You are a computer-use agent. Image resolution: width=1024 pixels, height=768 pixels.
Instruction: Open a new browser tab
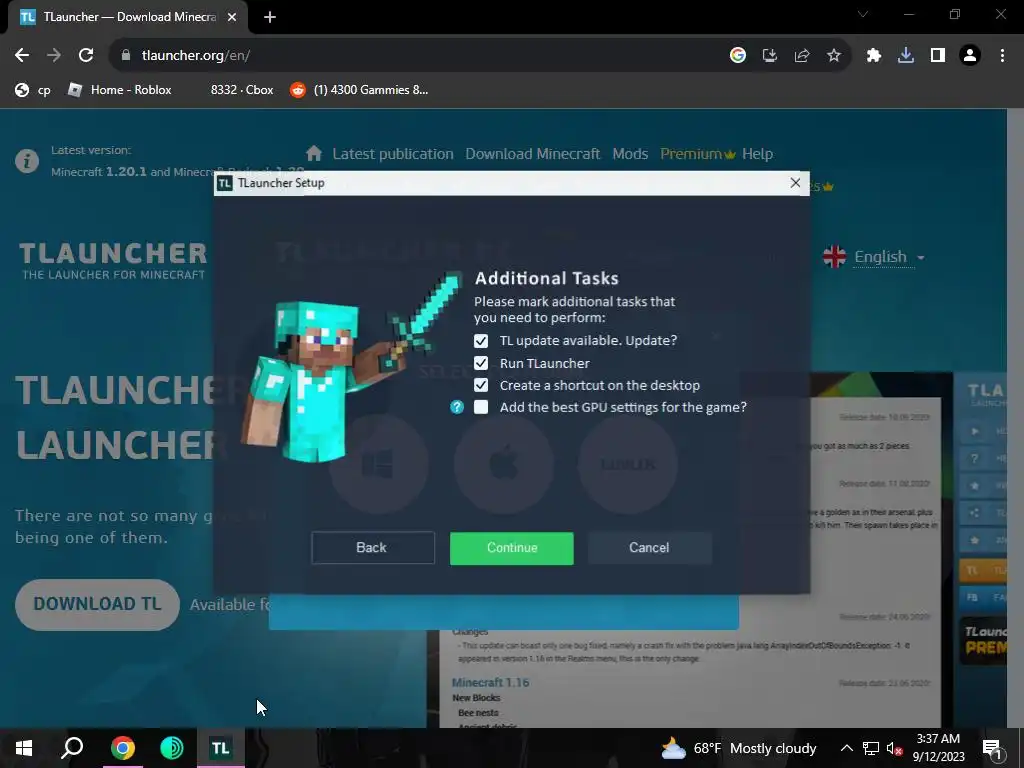click(x=270, y=18)
